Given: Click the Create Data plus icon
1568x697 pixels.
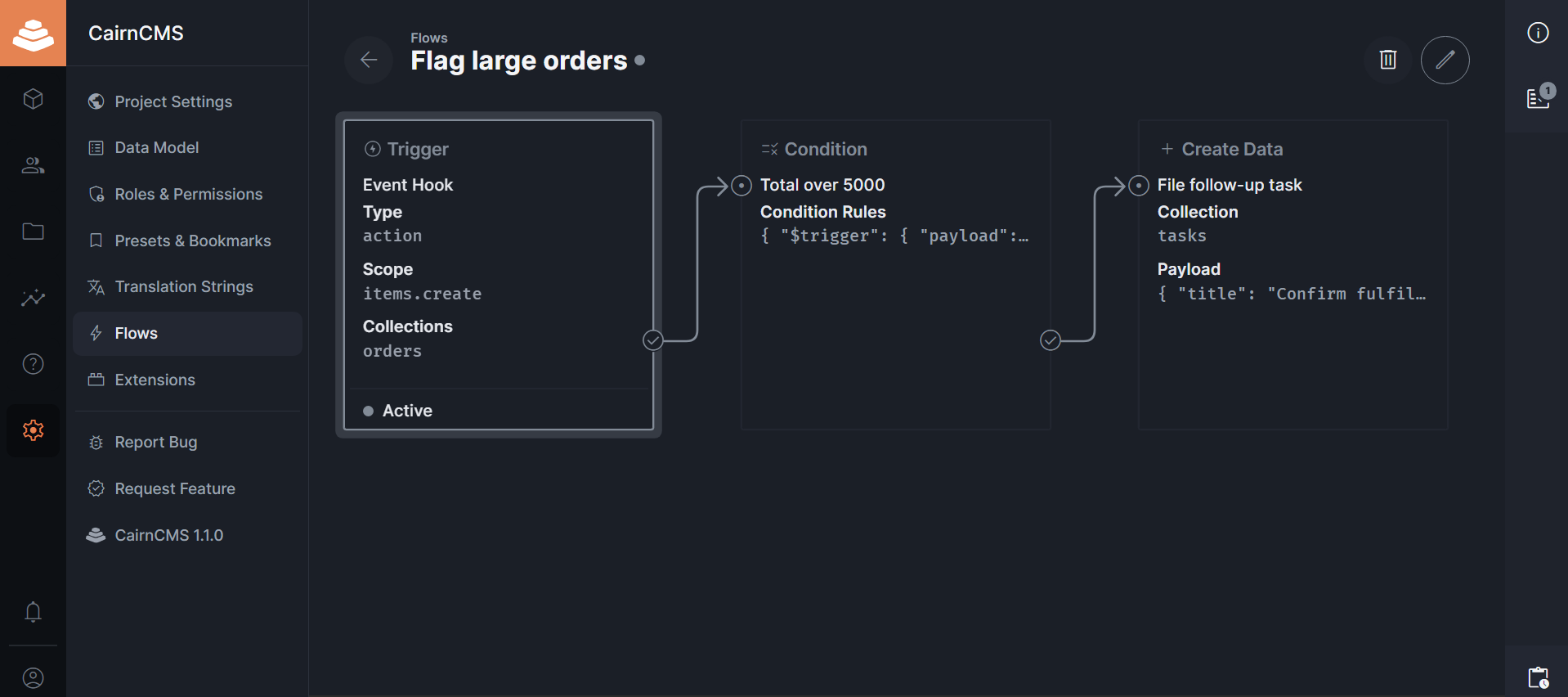Looking at the screenshot, I should [1167, 149].
